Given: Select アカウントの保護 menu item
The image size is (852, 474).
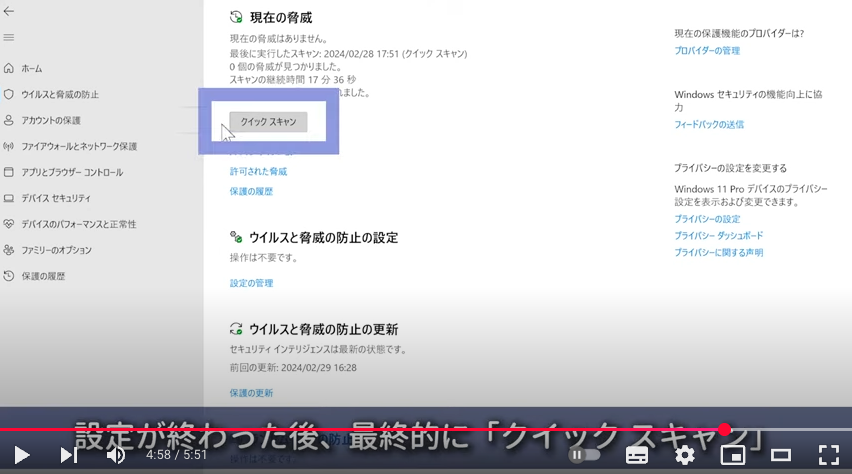Looking at the screenshot, I should click(51, 121).
